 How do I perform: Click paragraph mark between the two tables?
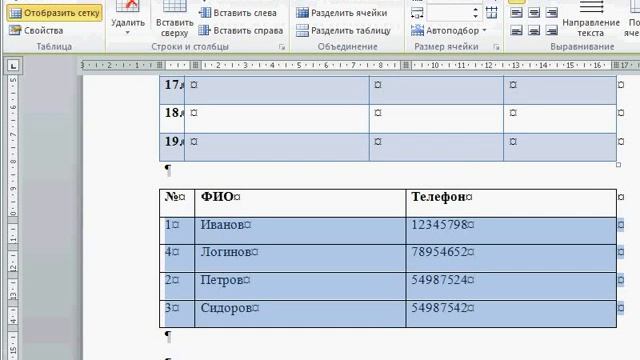point(168,170)
